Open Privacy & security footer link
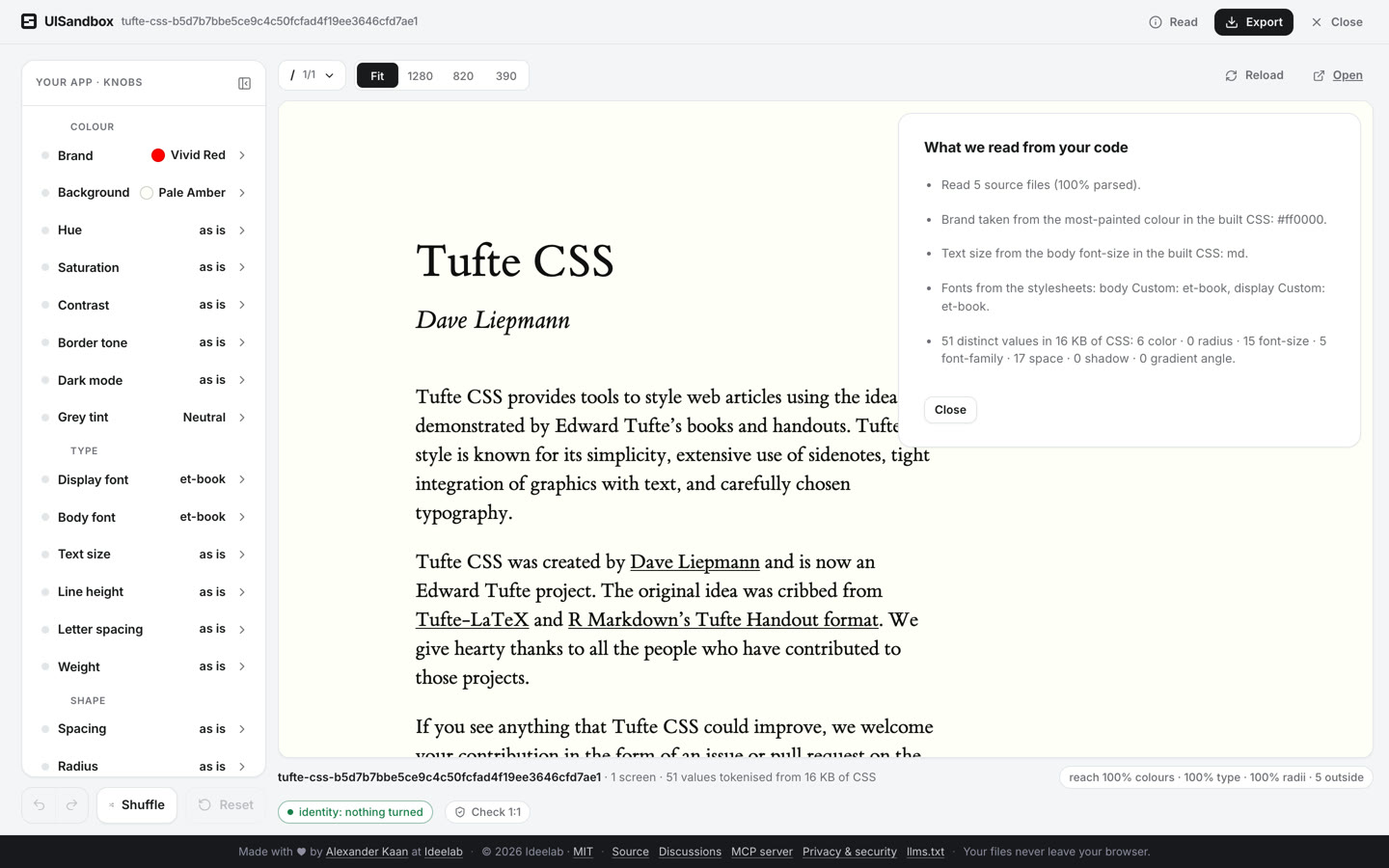The image size is (1389, 868). (x=850, y=852)
